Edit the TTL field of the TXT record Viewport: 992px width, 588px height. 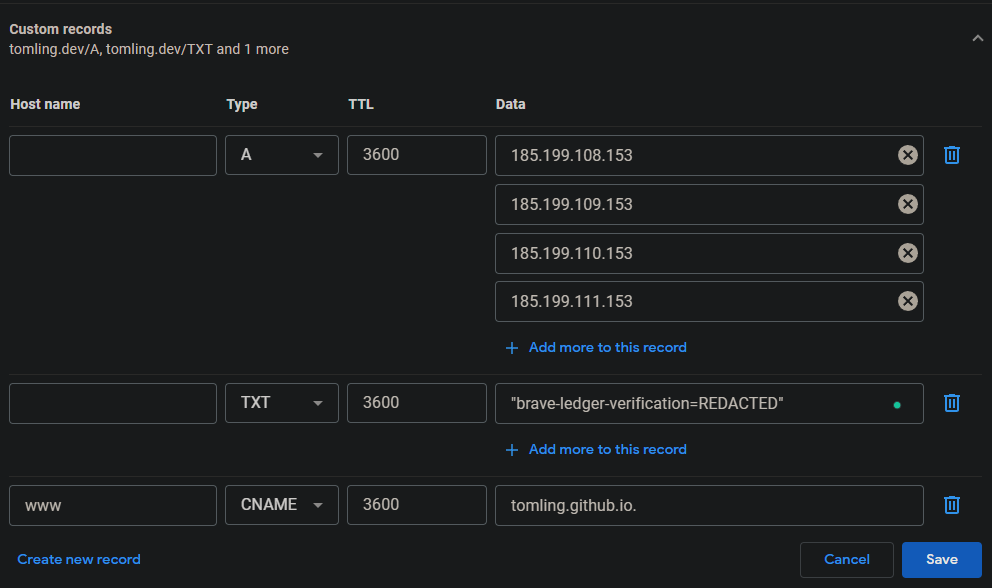coord(416,403)
